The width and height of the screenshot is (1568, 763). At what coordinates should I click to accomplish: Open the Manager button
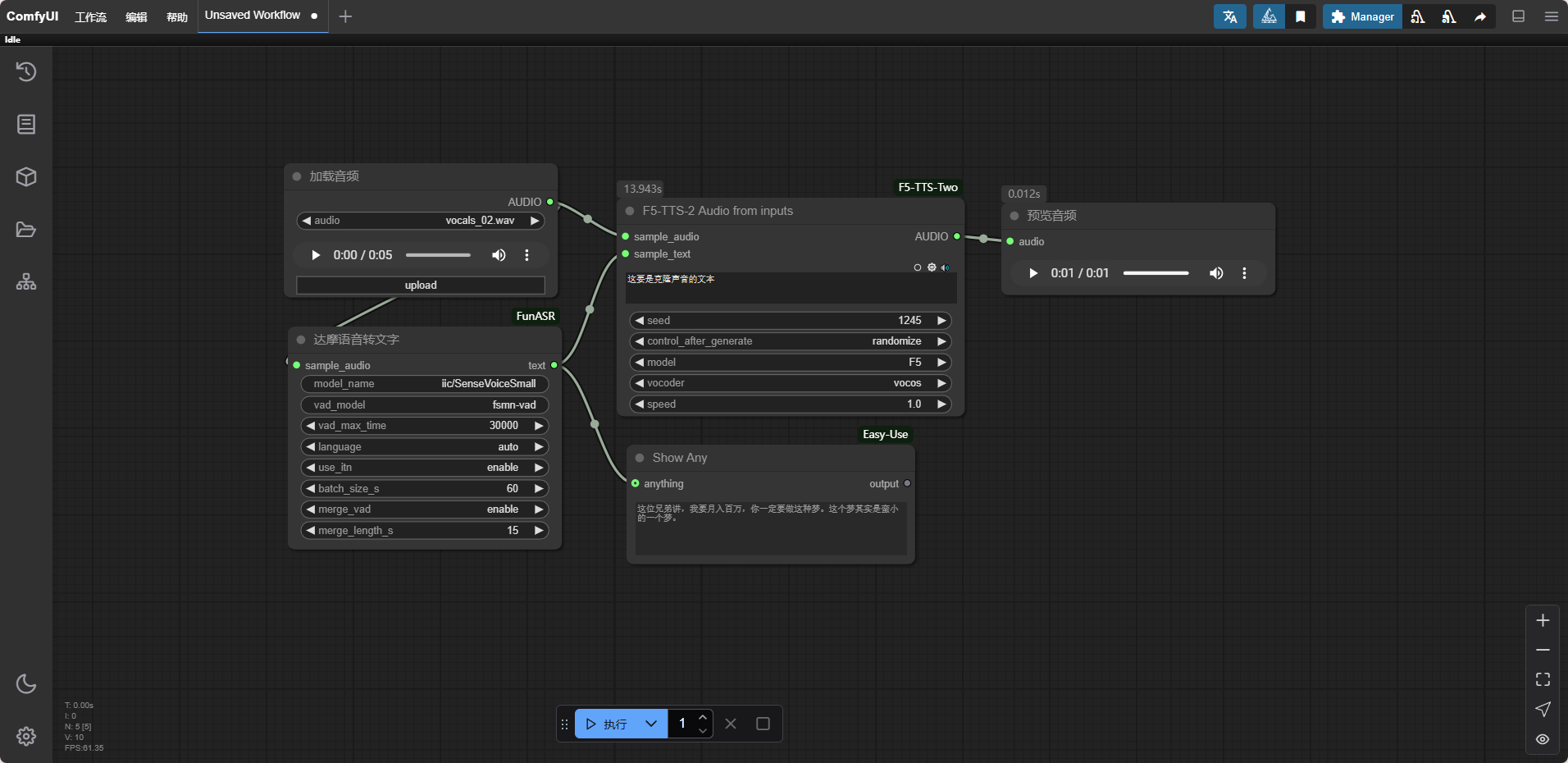[x=1361, y=16]
